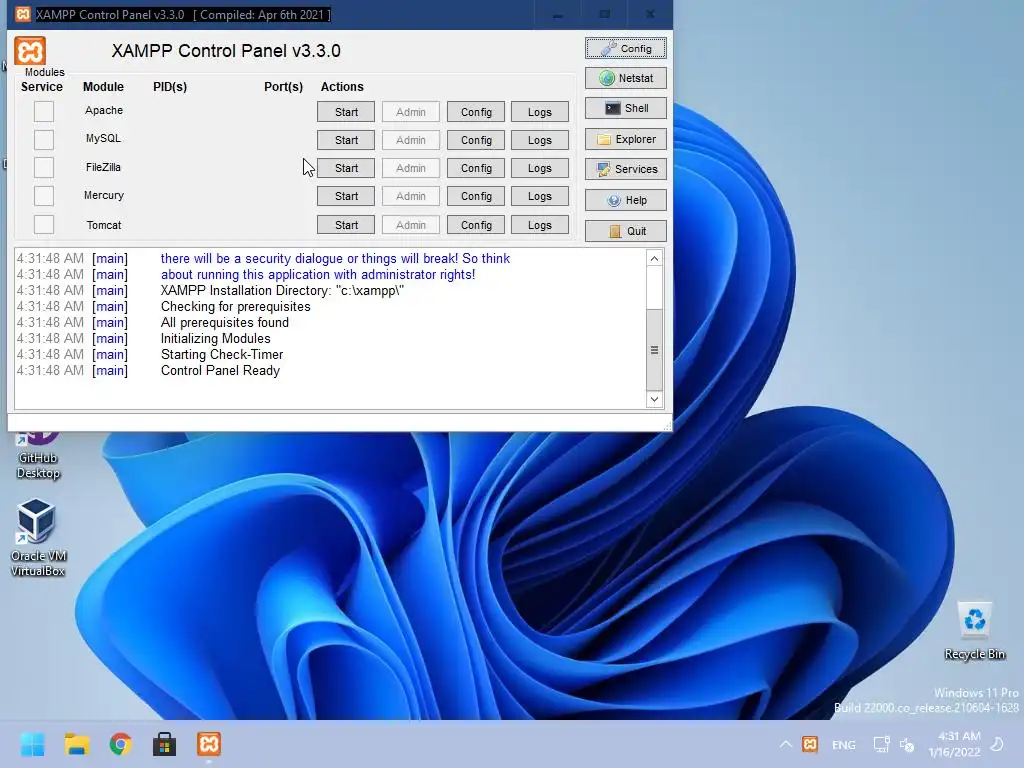Open File Explorer from taskbar

77,744
